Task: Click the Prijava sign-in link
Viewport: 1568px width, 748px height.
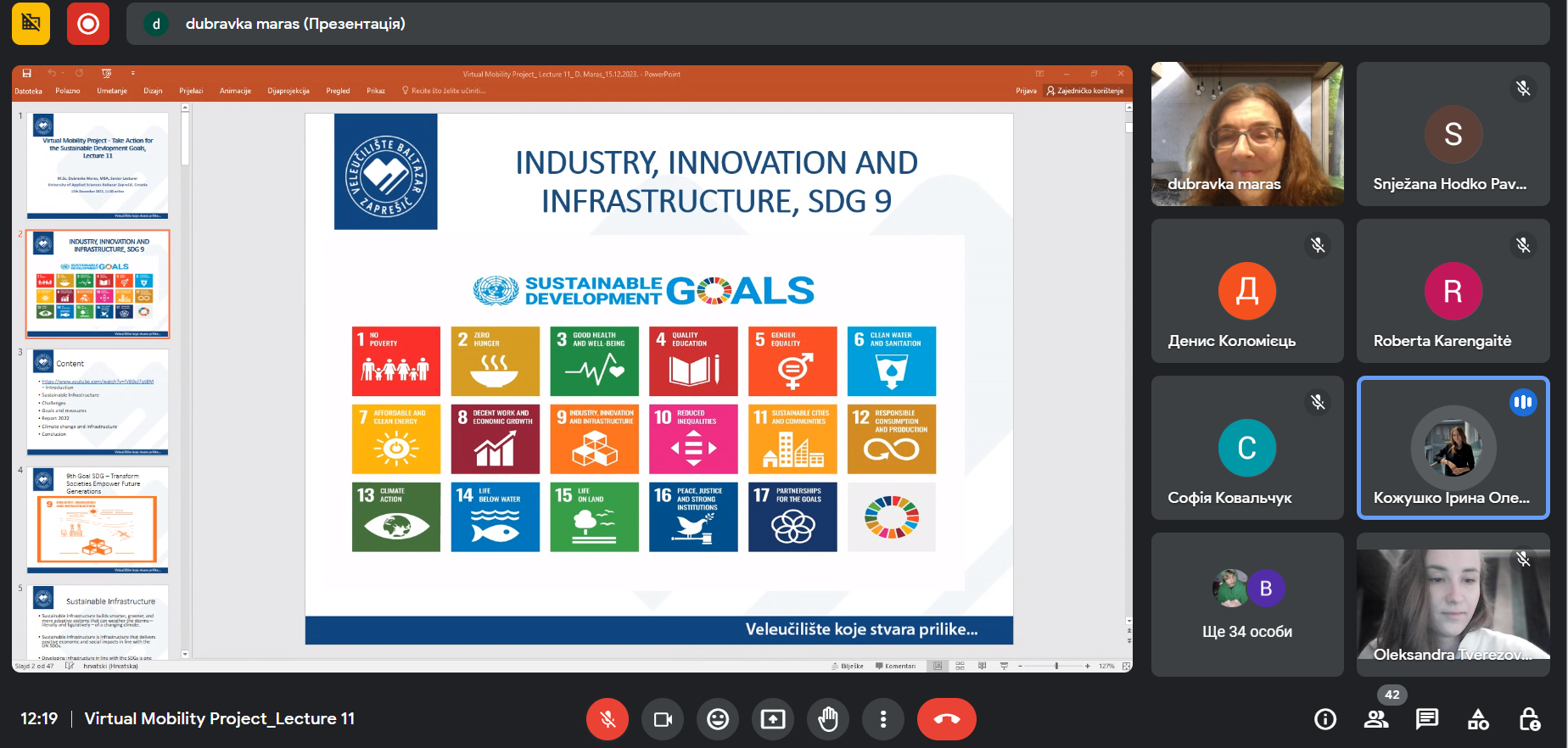Action: 1026,91
